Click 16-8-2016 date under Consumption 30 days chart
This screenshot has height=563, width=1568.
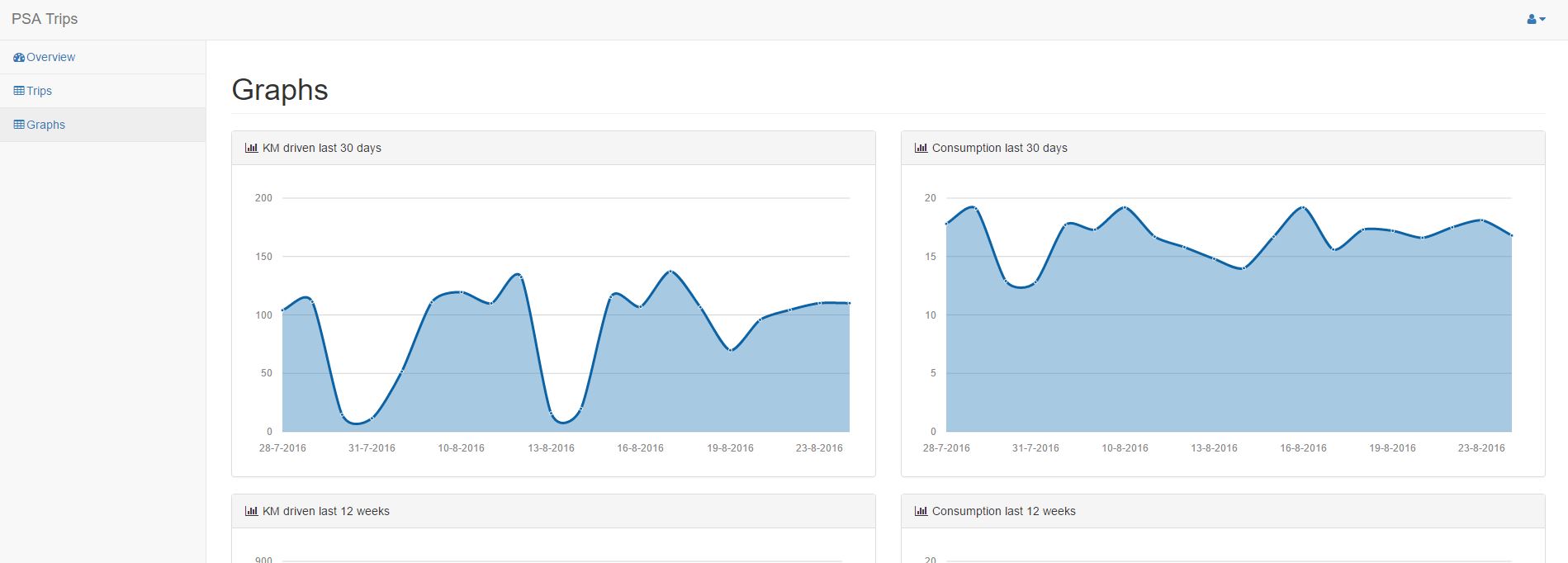[x=1303, y=448]
